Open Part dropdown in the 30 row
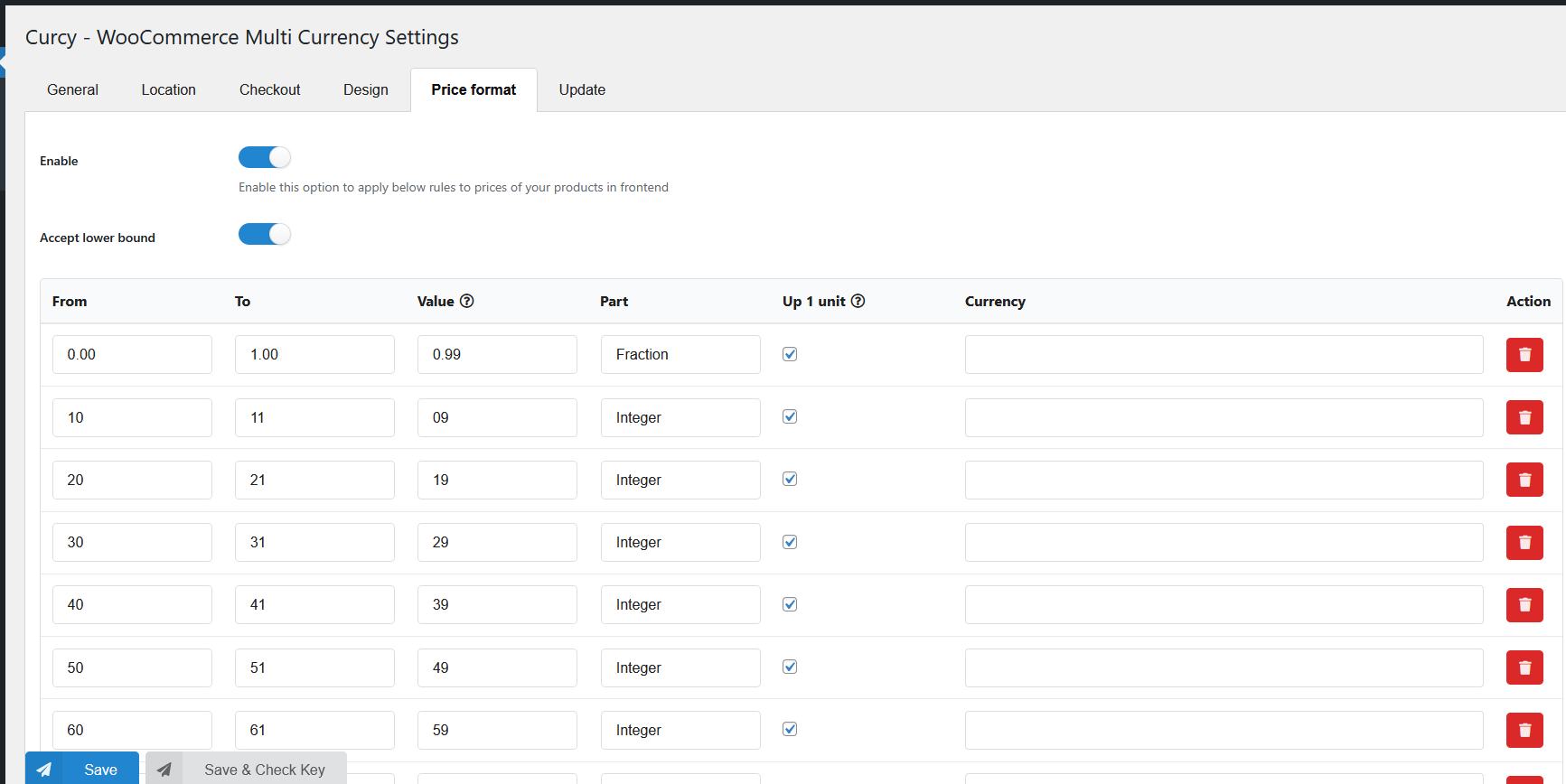 [x=680, y=543]
